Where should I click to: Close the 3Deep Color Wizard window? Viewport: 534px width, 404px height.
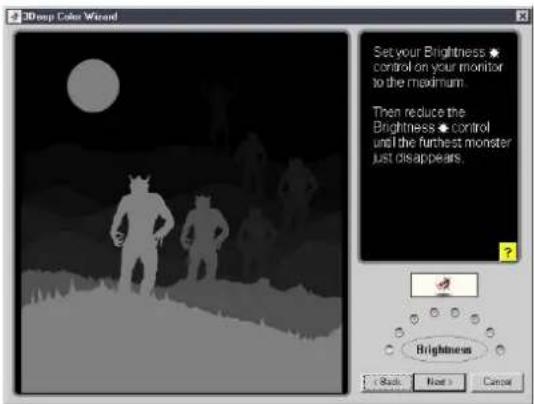point(522,16)
